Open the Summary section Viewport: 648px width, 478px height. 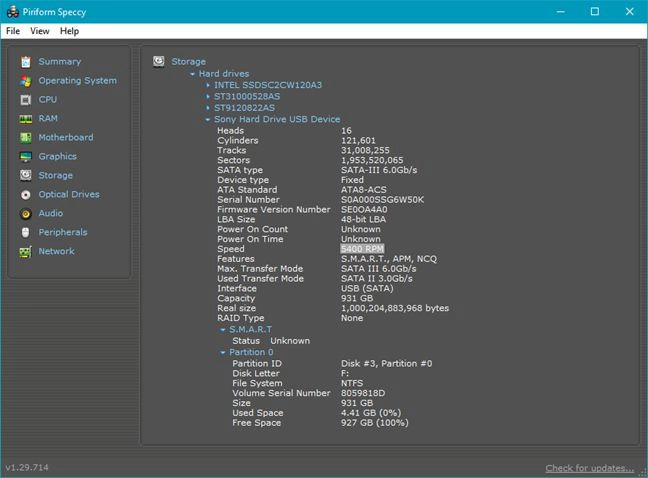tap(60, 62)
